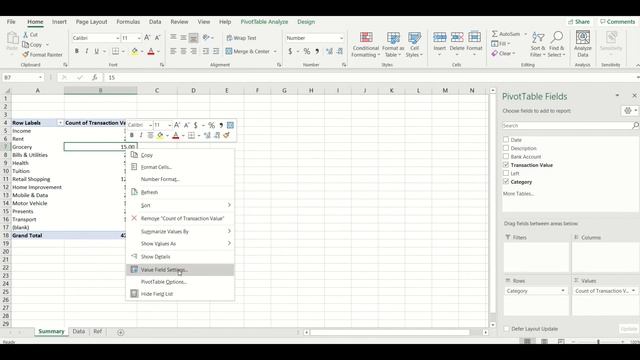Screen dimensions: 640x360
Task: Uncheck the Category field checkbox
Action: (506, 182)
